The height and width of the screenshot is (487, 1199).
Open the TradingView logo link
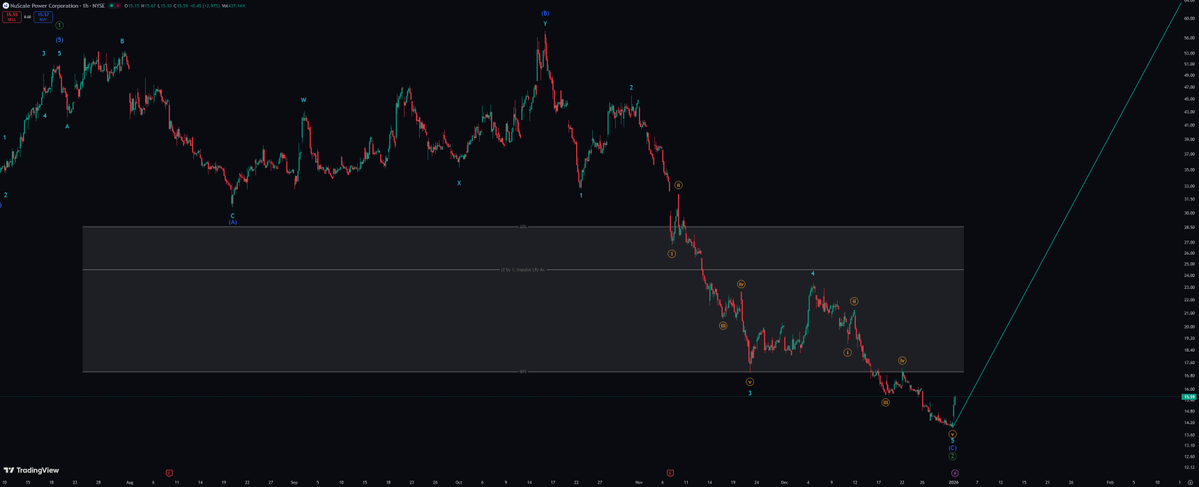pyautogui.click(x=31, y=470)
